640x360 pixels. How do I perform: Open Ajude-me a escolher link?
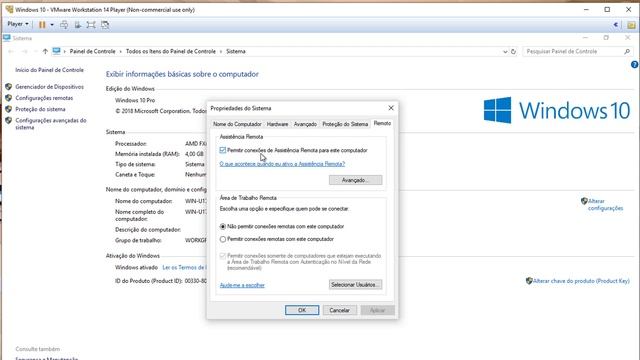pyautogui.click(x=242, y=285)
